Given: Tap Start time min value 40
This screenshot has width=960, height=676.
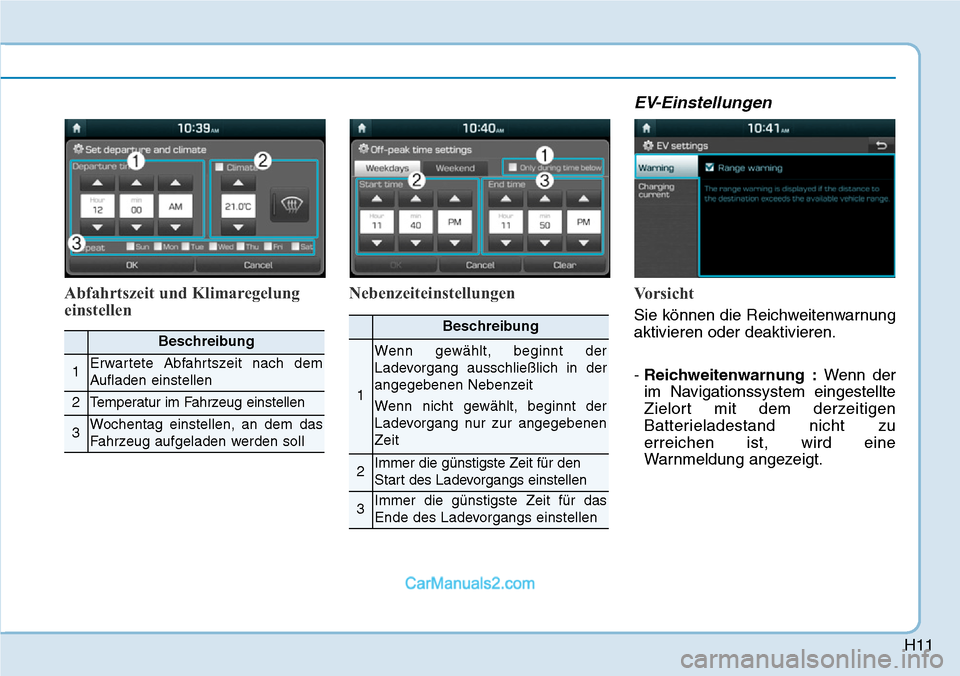Looking at the screenshot, I should tap(416, 222).
